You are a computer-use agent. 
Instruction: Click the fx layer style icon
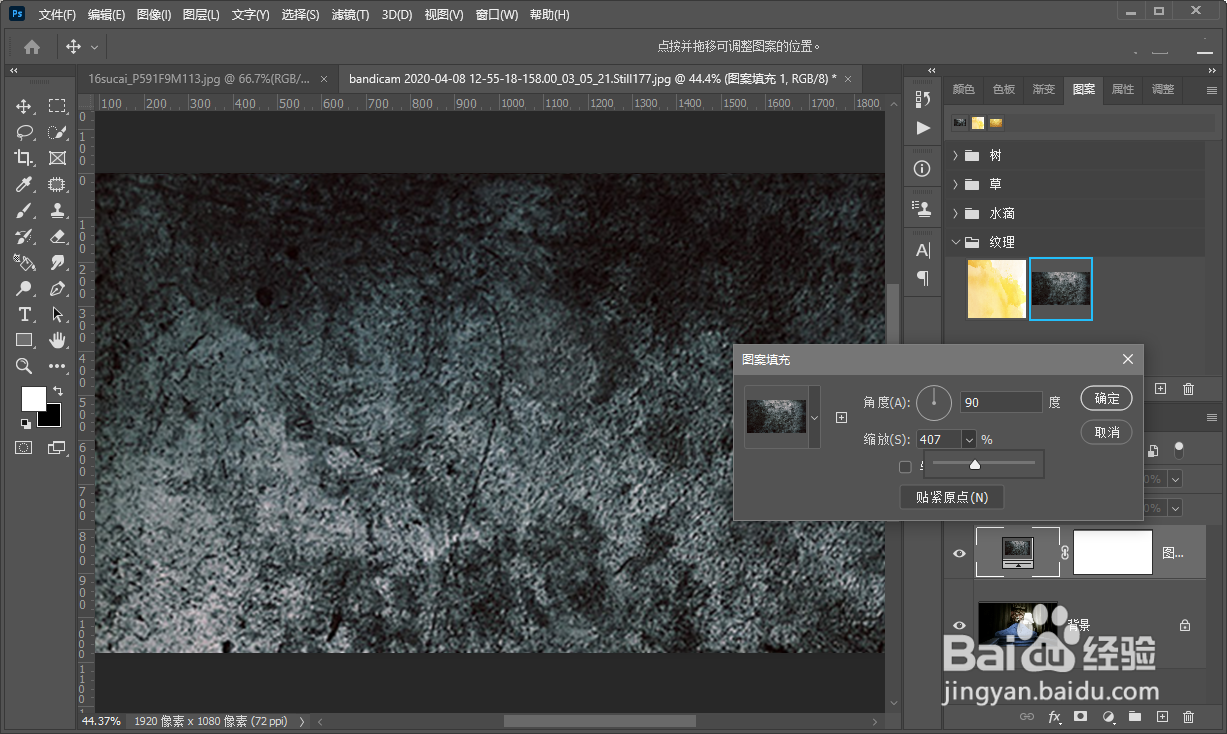click(1054, 717)
